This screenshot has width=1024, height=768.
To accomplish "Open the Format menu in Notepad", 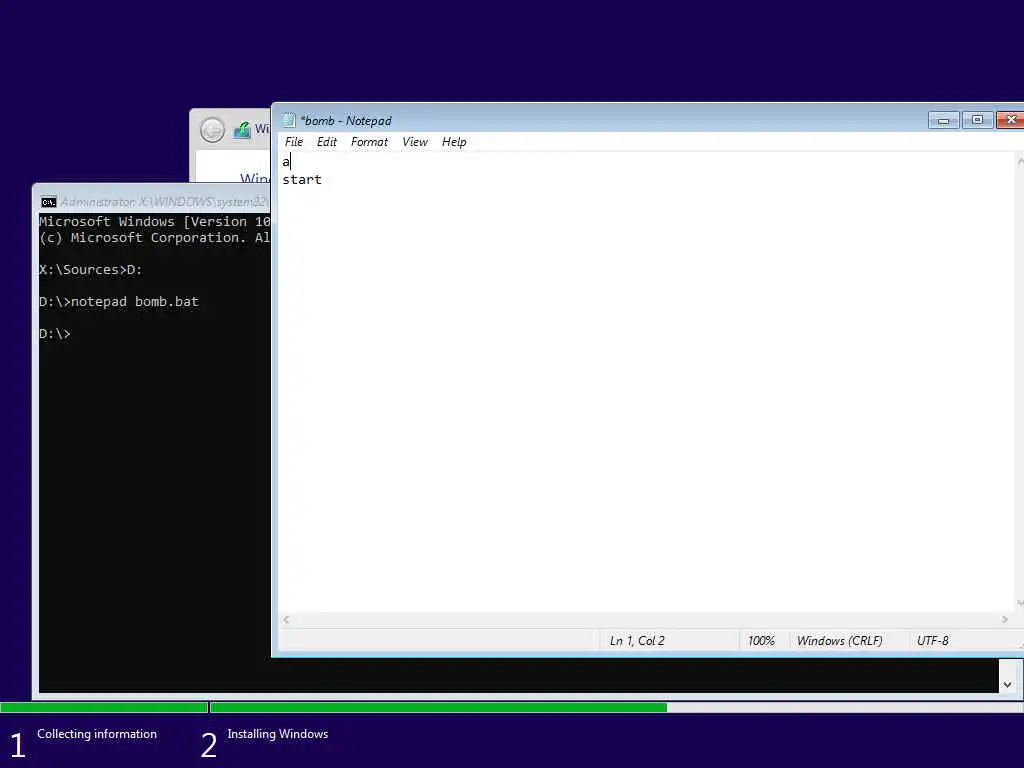I will [x=369, y=142].
